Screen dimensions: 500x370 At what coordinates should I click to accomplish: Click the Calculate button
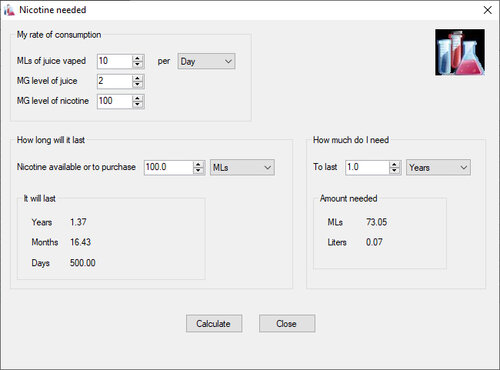pos(214,323)
